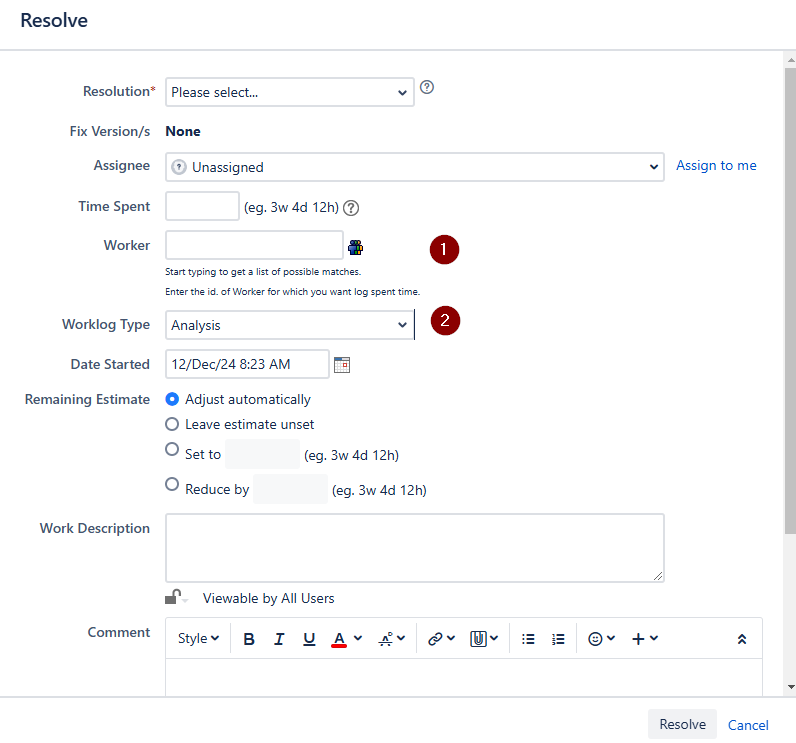Viewport: 796px width, 743px height.
Task: Toggle bold formatting in comment editor
Action: [x=249, y=639]
